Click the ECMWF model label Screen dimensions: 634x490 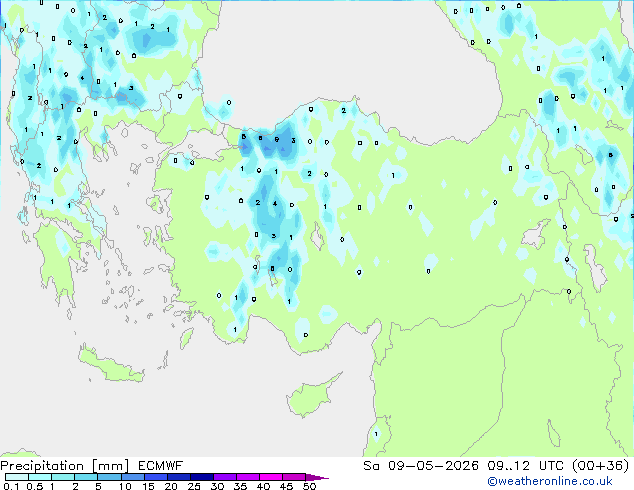tap(161, 466)
